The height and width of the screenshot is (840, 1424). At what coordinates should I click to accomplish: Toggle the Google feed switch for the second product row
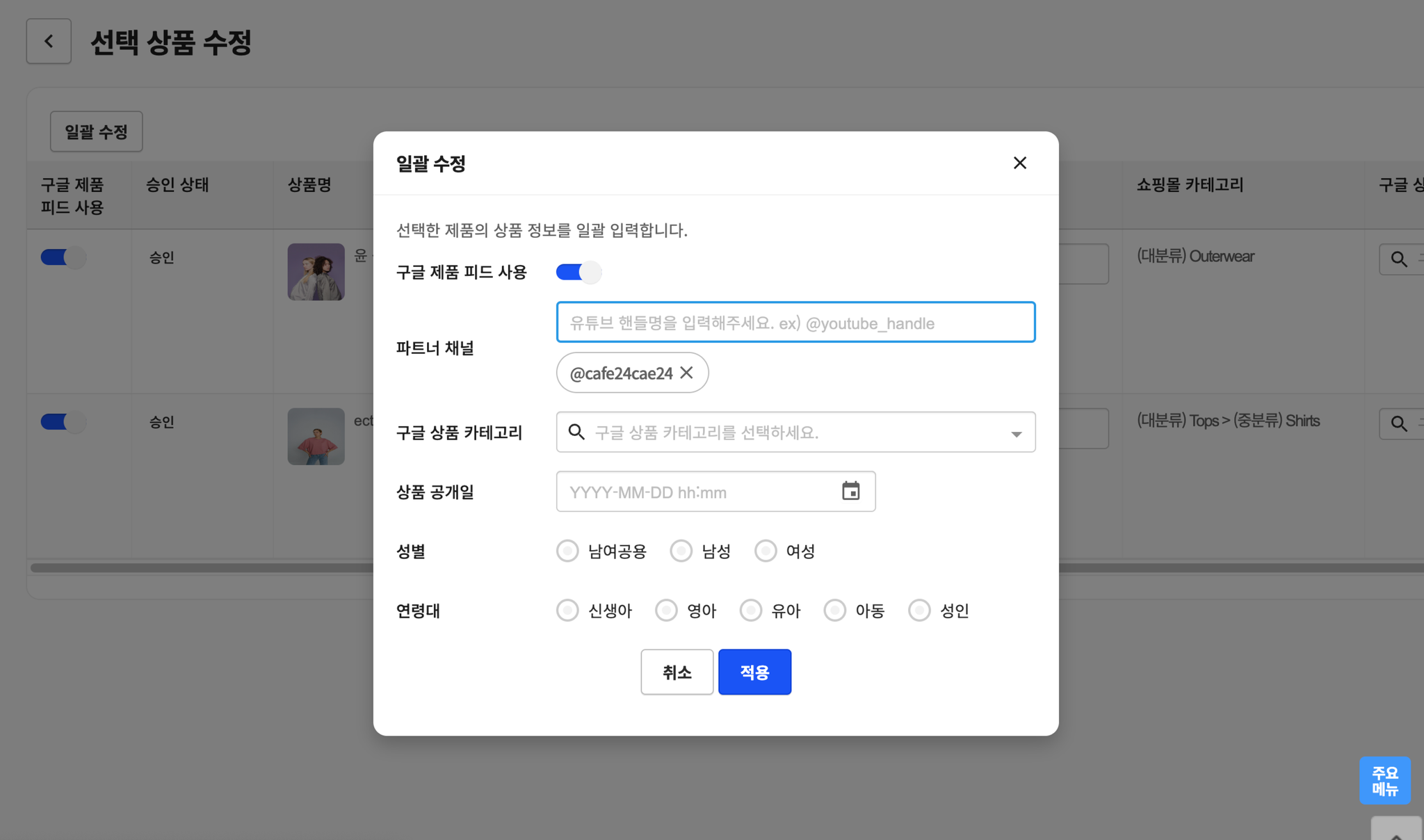[63, 421]
